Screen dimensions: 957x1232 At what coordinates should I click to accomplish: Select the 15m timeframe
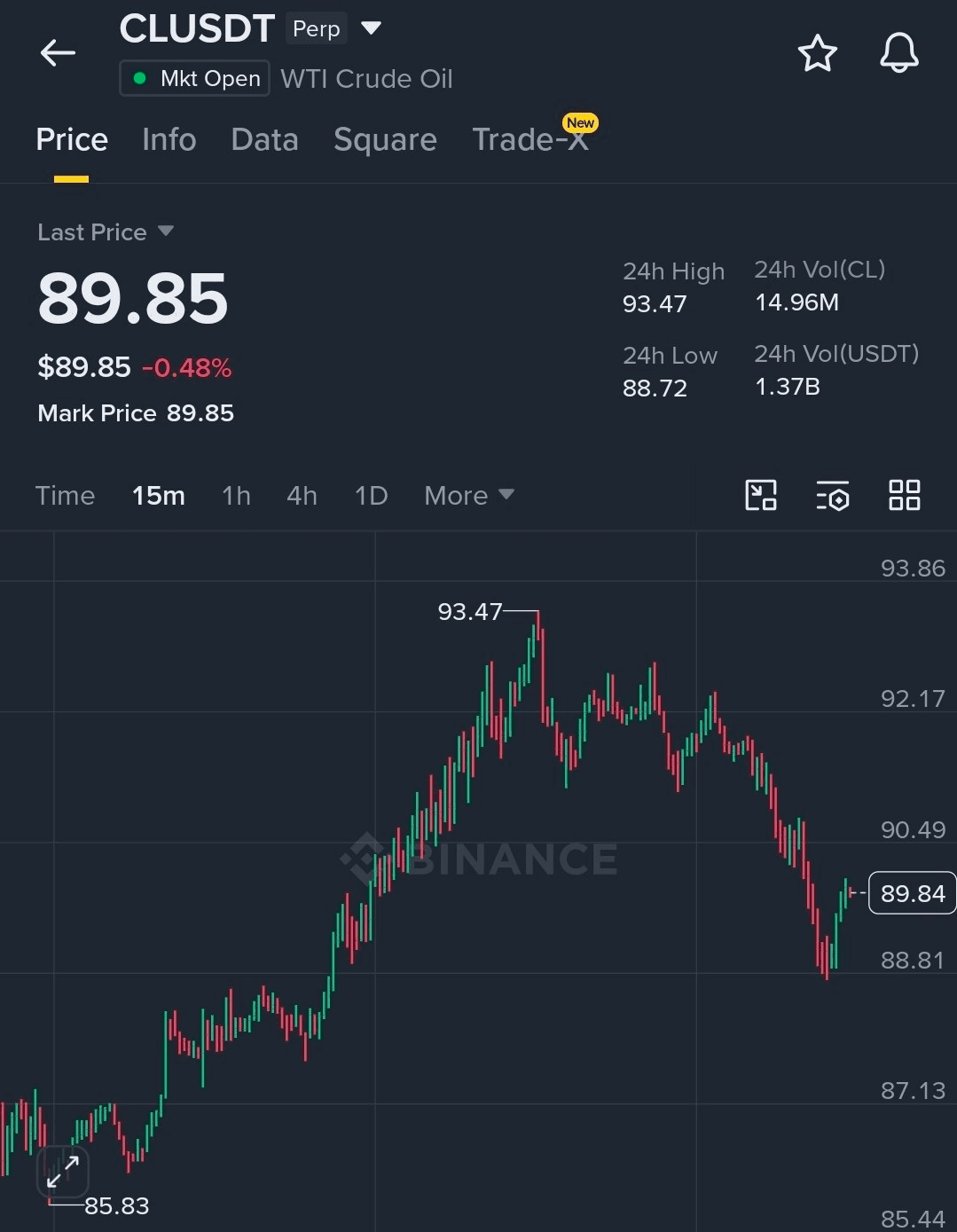click(159, 496)
